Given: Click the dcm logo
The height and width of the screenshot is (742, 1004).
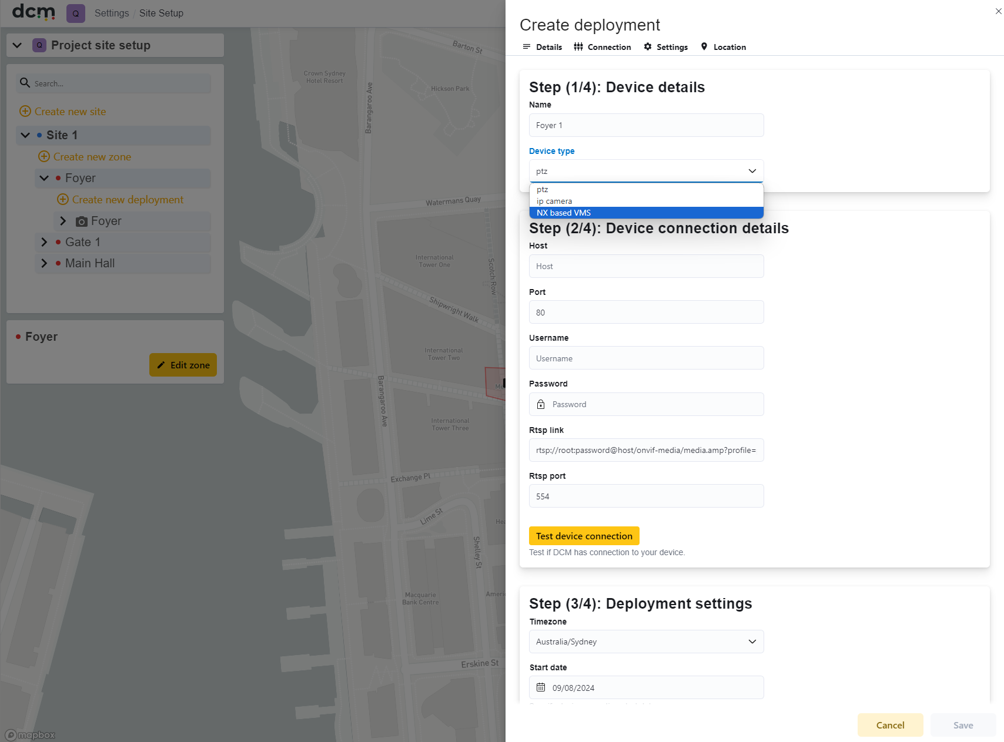Looking at the screenshot, I should point(34,12).
